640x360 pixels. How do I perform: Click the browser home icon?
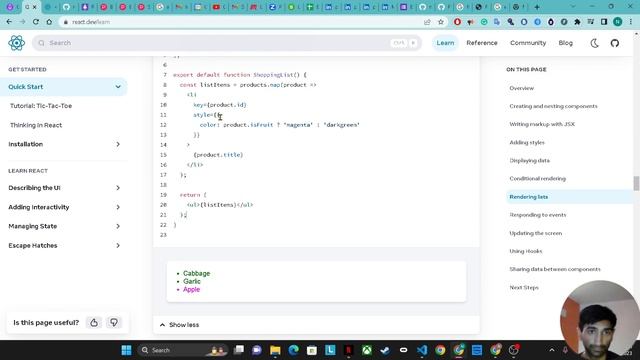coord(49,22)
